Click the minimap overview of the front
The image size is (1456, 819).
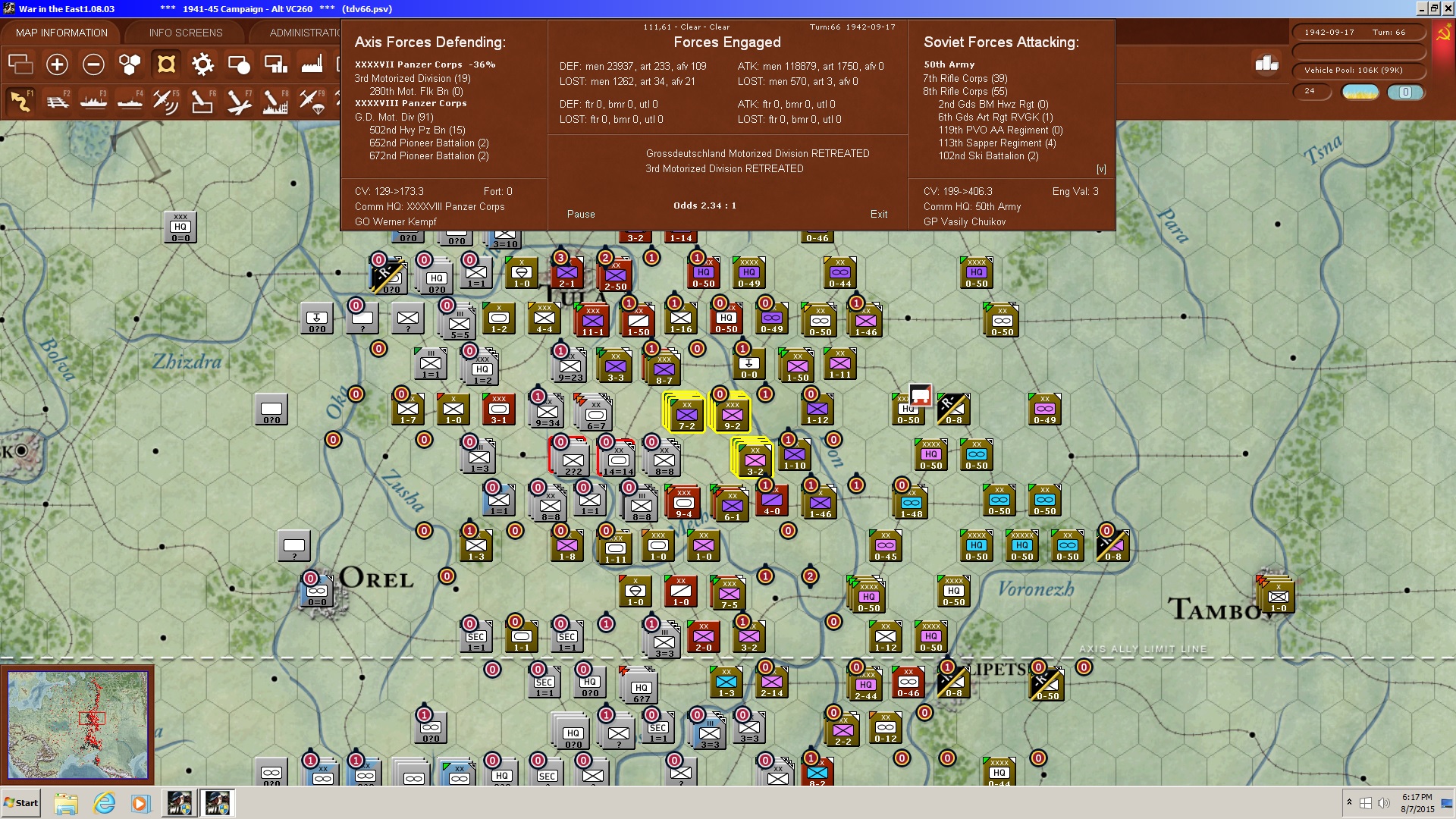click(77, 724)
